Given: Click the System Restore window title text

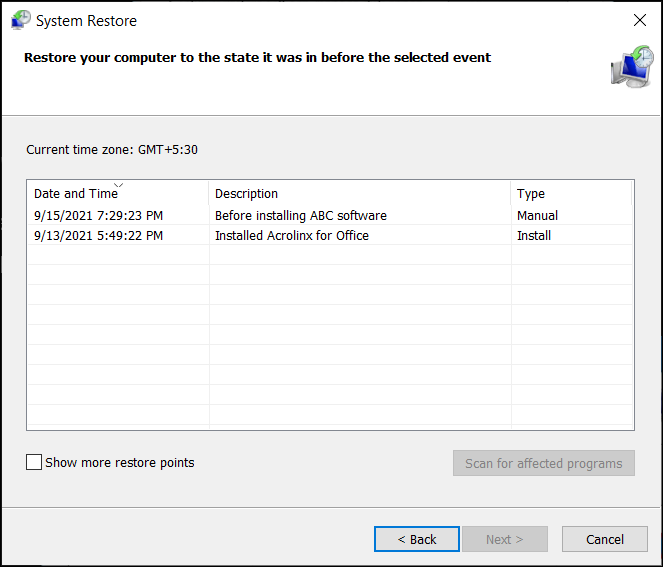Looking at the screenshot, I should (87, 20).
